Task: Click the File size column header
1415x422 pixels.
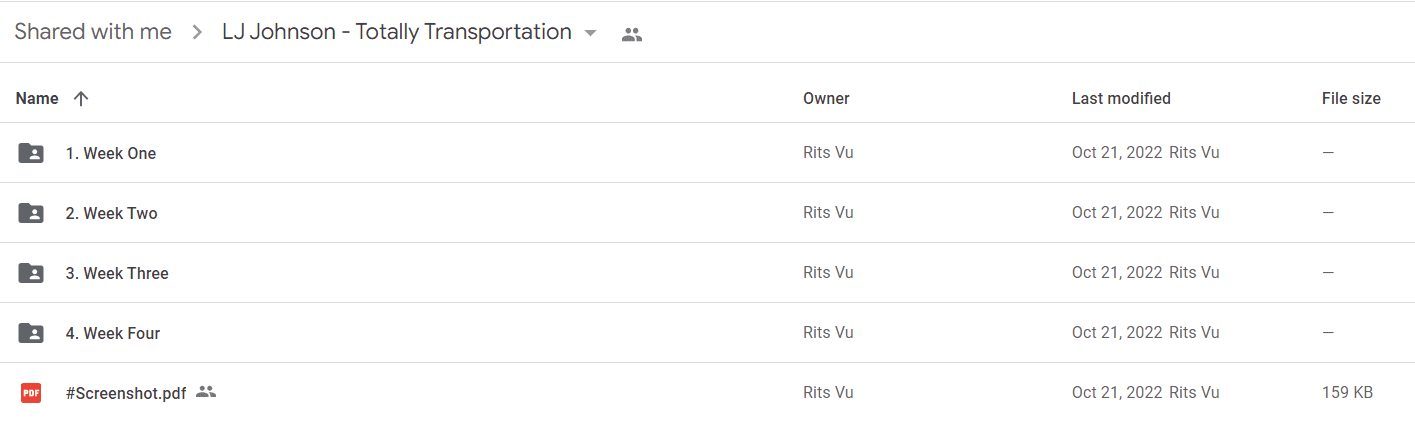Action: 1351,98
